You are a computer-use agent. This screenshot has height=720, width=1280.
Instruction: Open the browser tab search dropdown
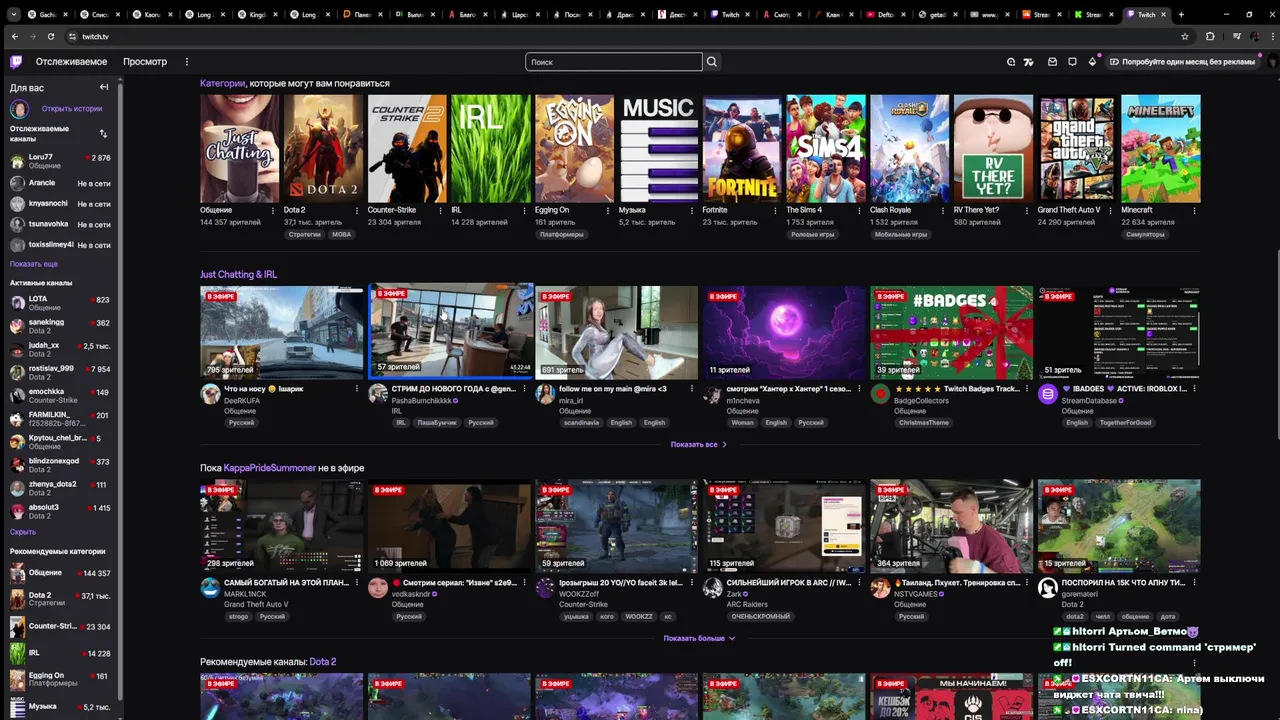coord(14,14)
